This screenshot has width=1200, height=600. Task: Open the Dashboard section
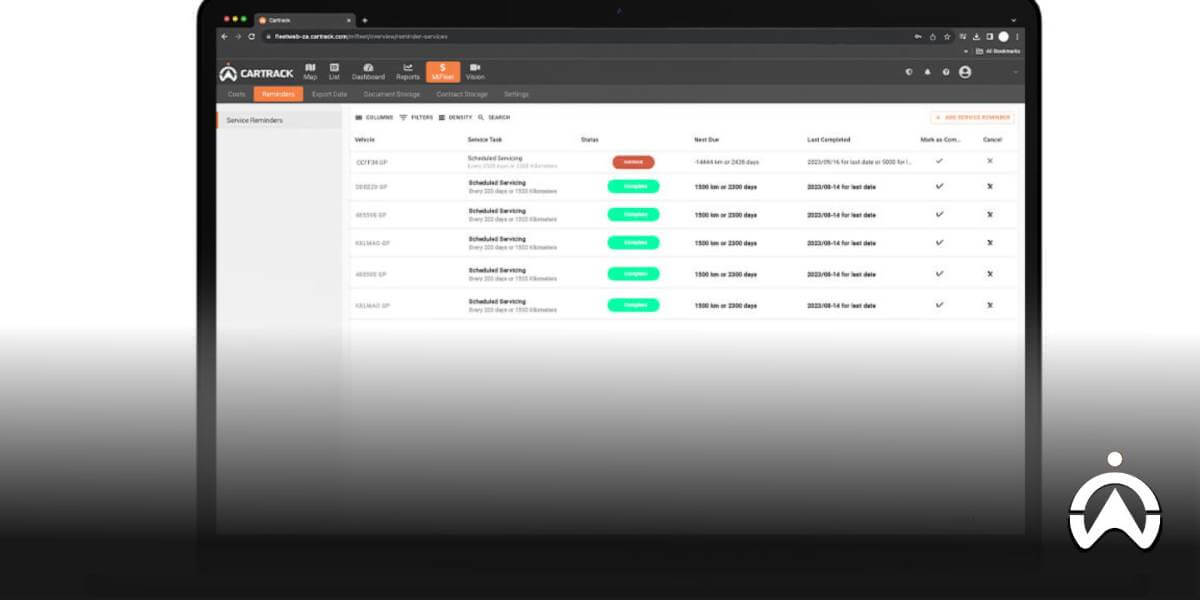tap(368, 72)
